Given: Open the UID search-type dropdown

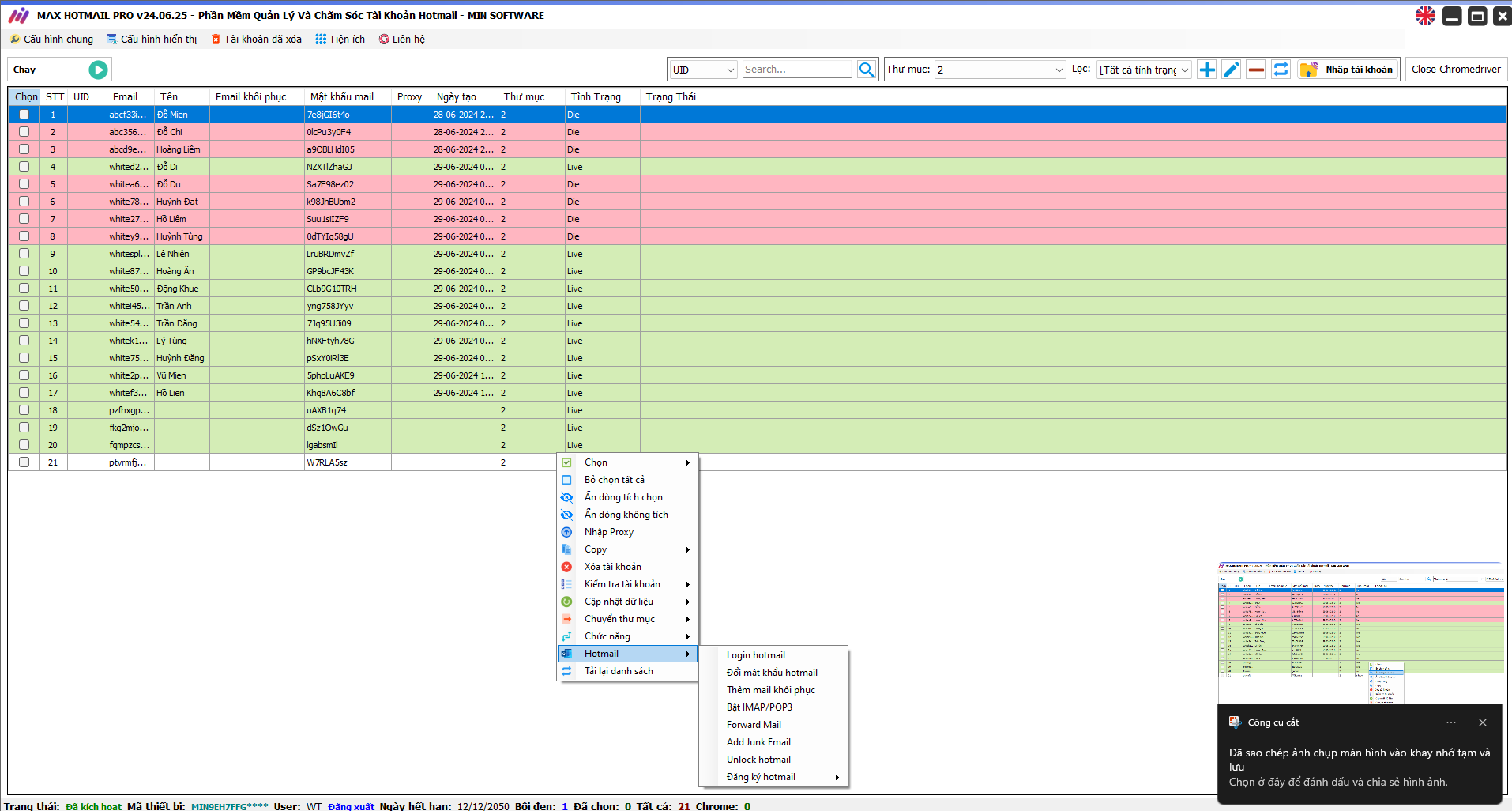Looking at the screenshot, I should point(703,70).
